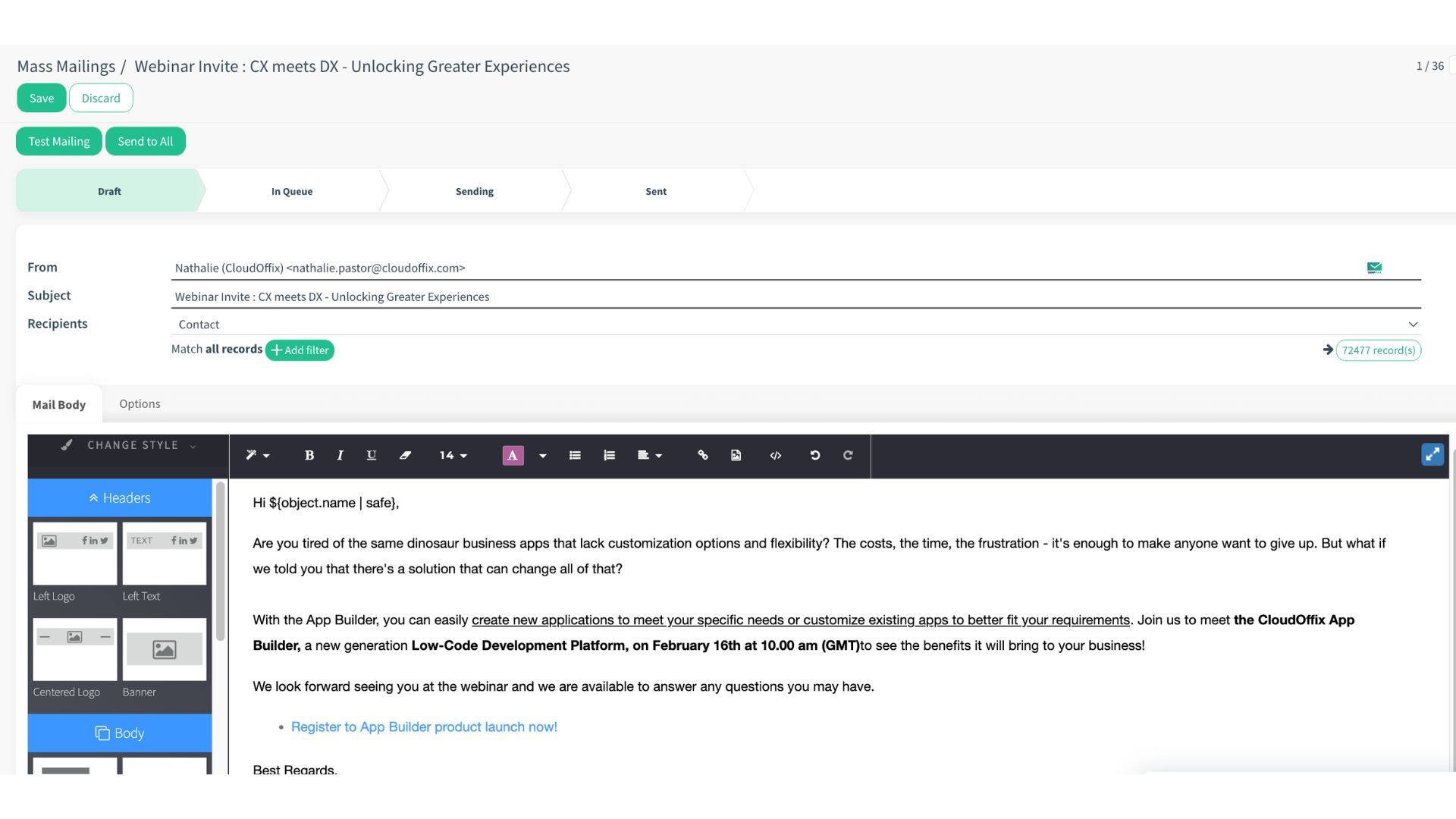
Task: Click the eraser remove-format icon
Action: [x=405, y=456]
